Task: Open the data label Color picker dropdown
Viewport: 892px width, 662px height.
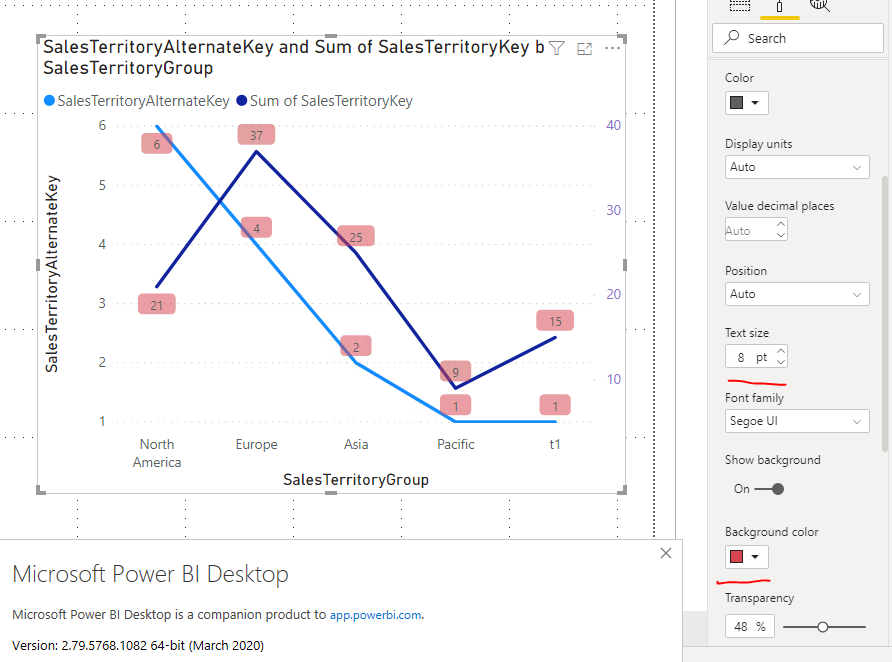Action: pos(746,103)
